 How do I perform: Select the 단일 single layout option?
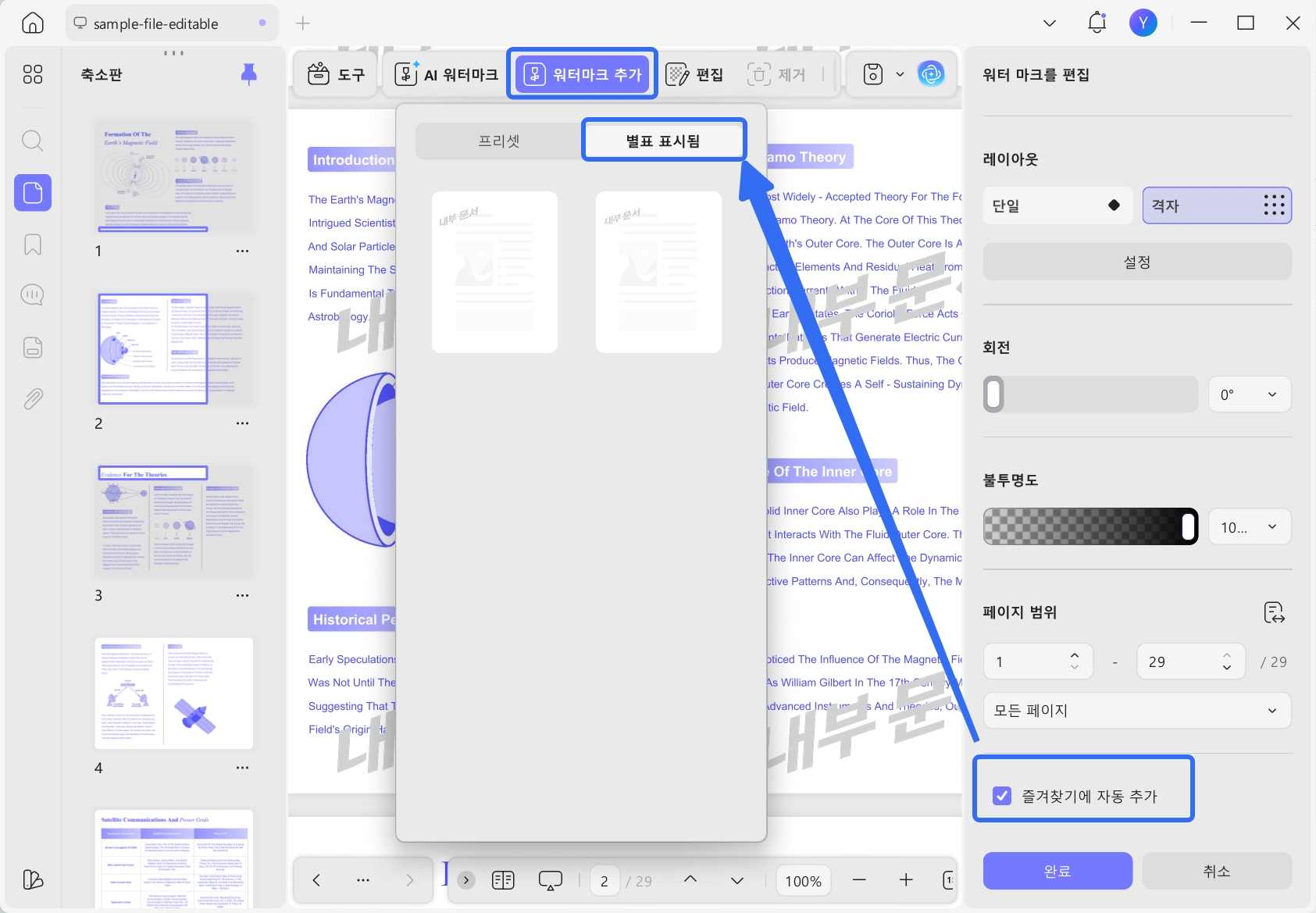[x=1057, y=206]
